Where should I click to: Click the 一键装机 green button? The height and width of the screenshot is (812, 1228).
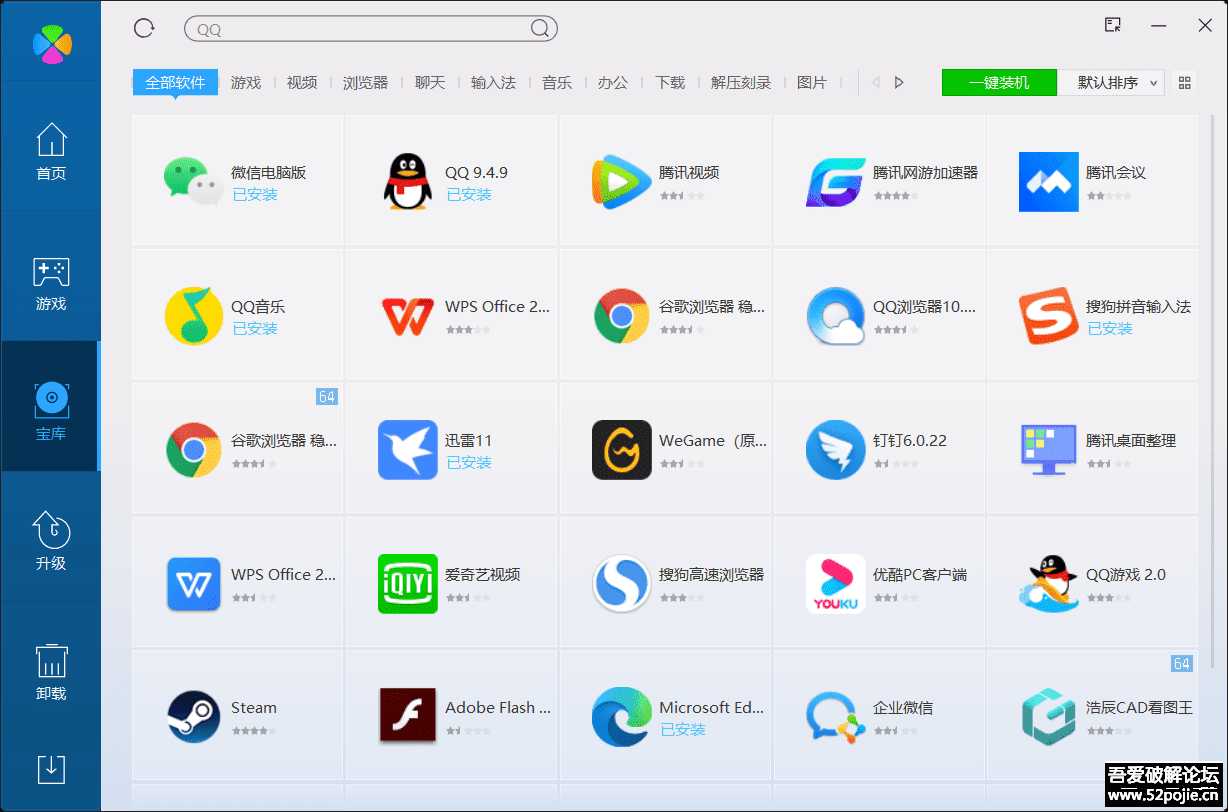tap(998, 82)
